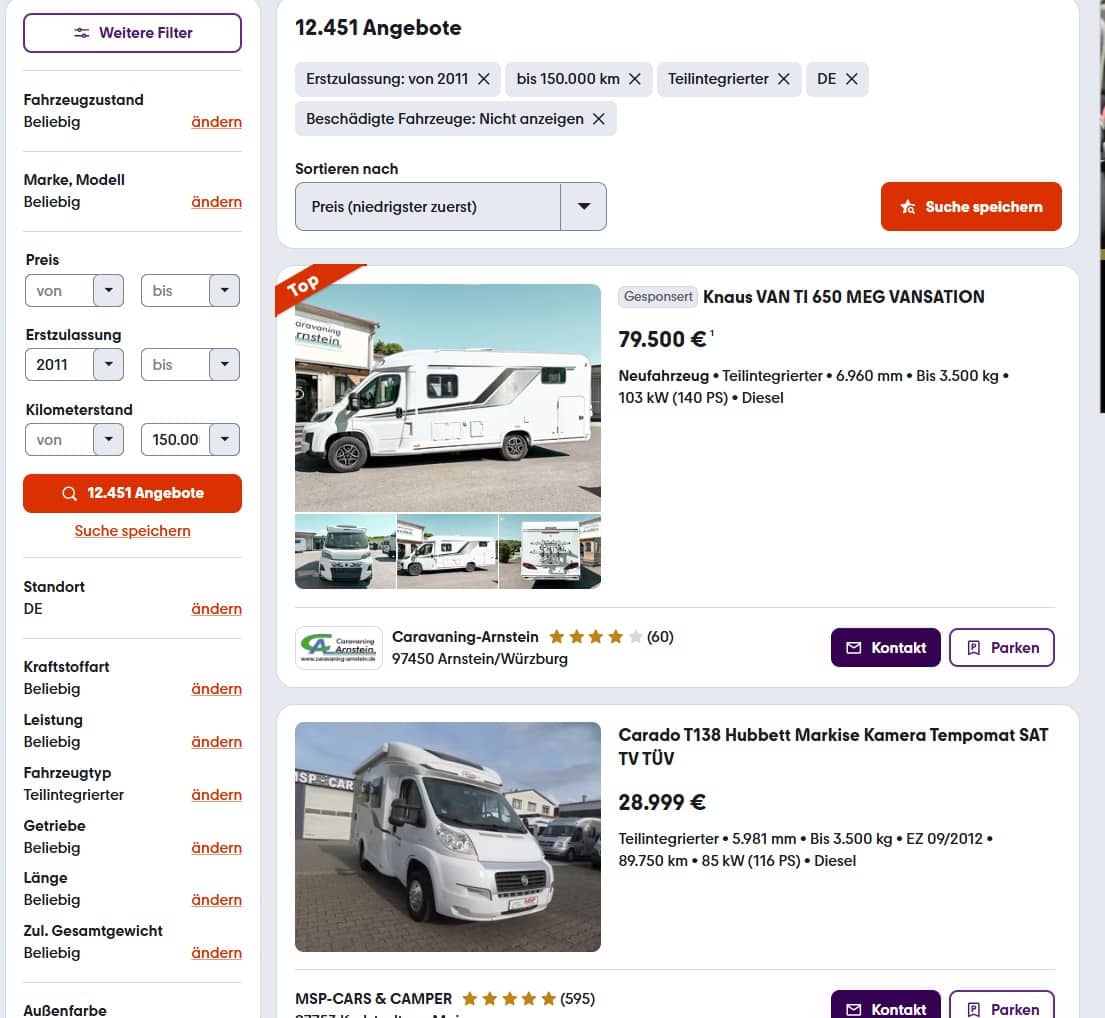
Task: Click the magnifier icon in the red search button
Action: coord(70,493)
